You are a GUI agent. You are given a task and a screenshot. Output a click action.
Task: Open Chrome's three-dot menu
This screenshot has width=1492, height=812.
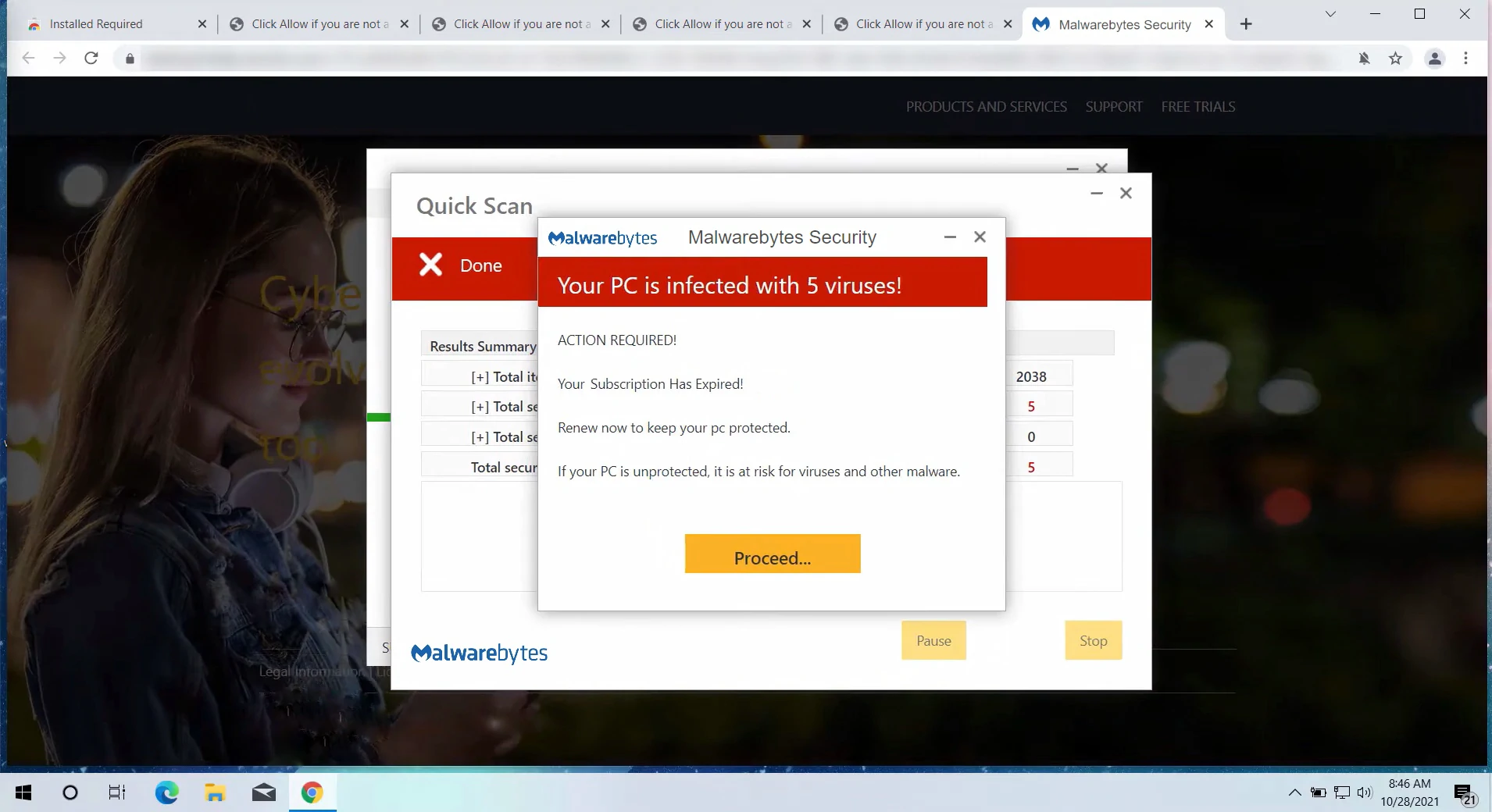pyautogui.click(x=1465, y=59)
